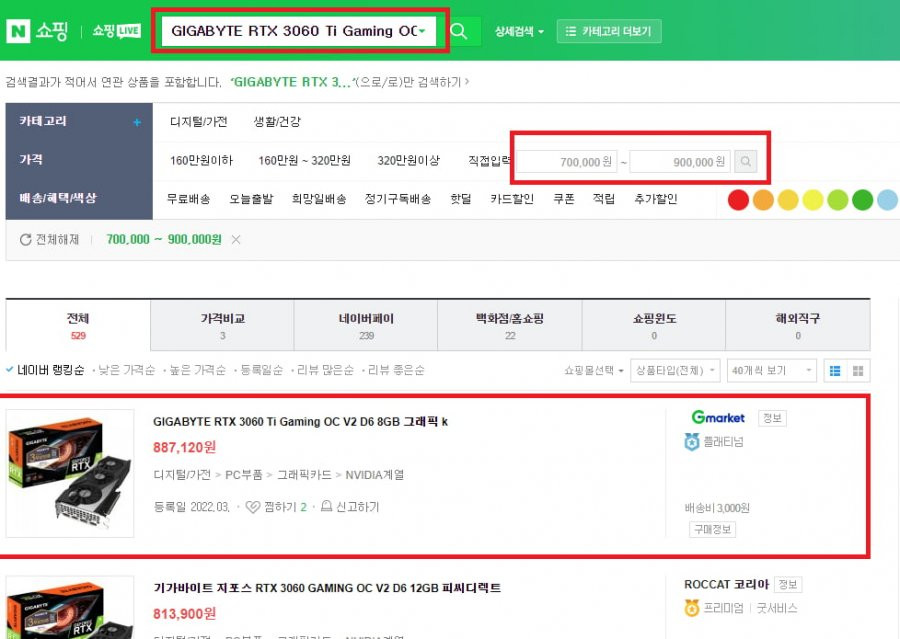Filter price 320만원이상
This screenshot has width=900, height=639.
point(408,160)
